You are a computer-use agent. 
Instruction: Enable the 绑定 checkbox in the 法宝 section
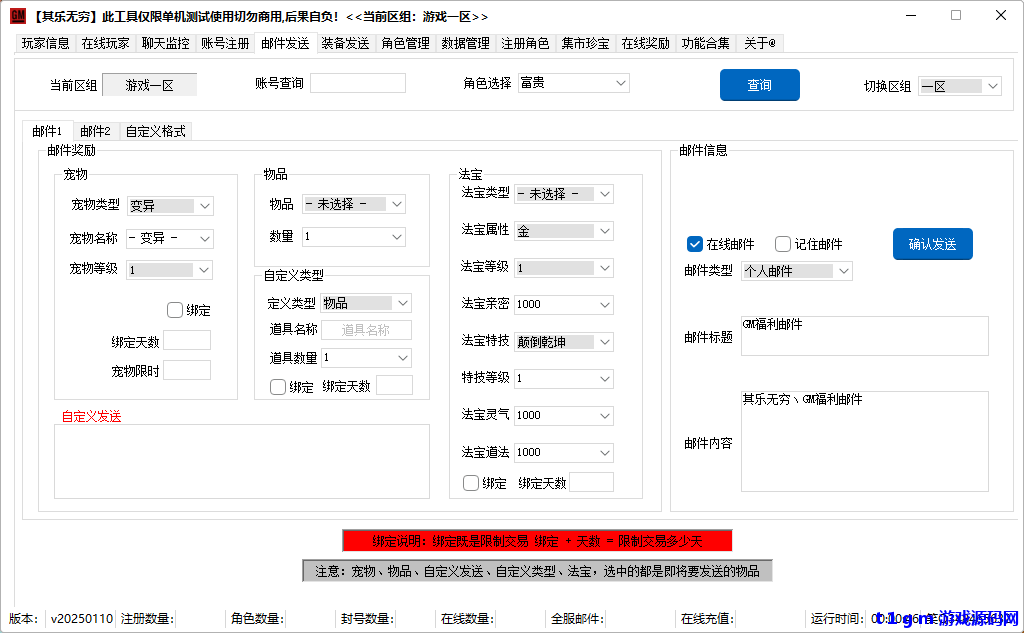[468, 482]
